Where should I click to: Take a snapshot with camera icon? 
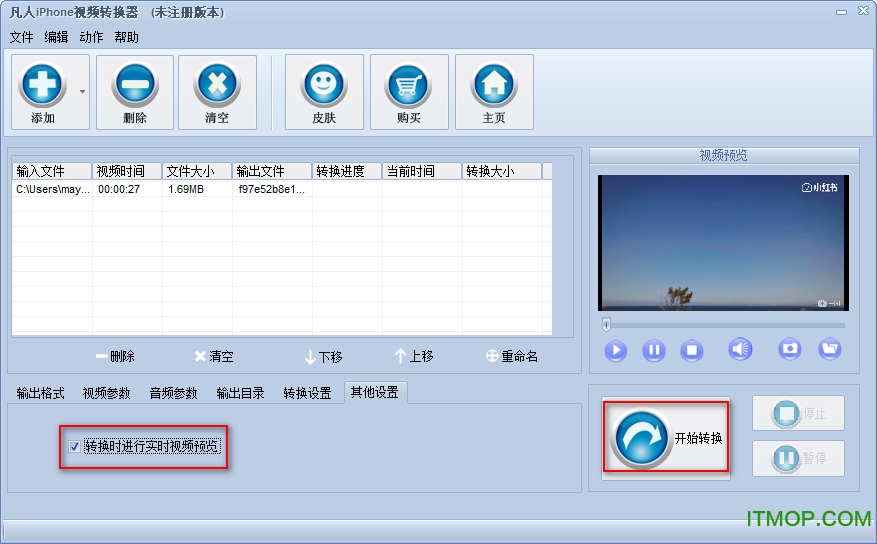[x=789, y=349]
